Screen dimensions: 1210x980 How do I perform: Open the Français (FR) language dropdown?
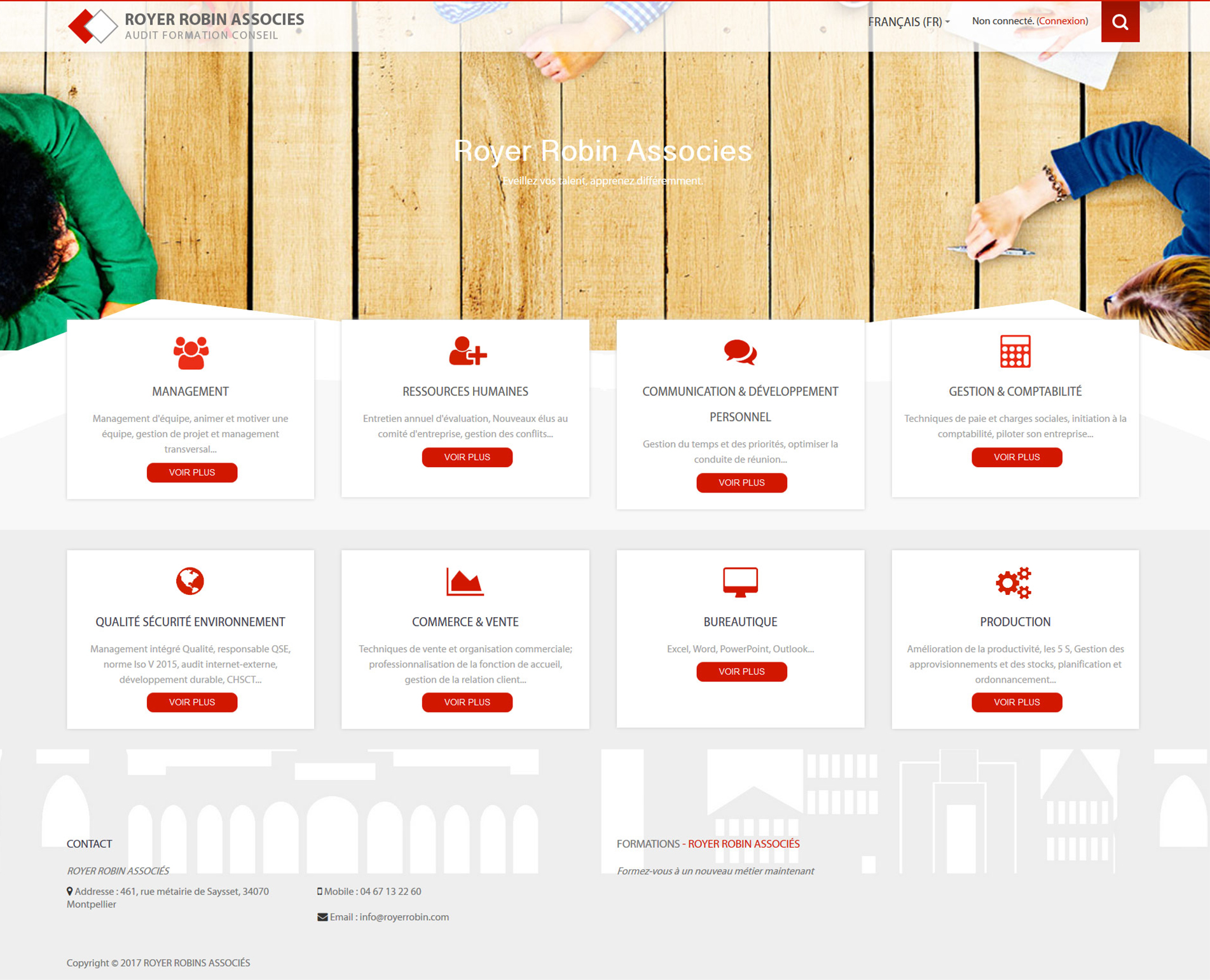909,22
